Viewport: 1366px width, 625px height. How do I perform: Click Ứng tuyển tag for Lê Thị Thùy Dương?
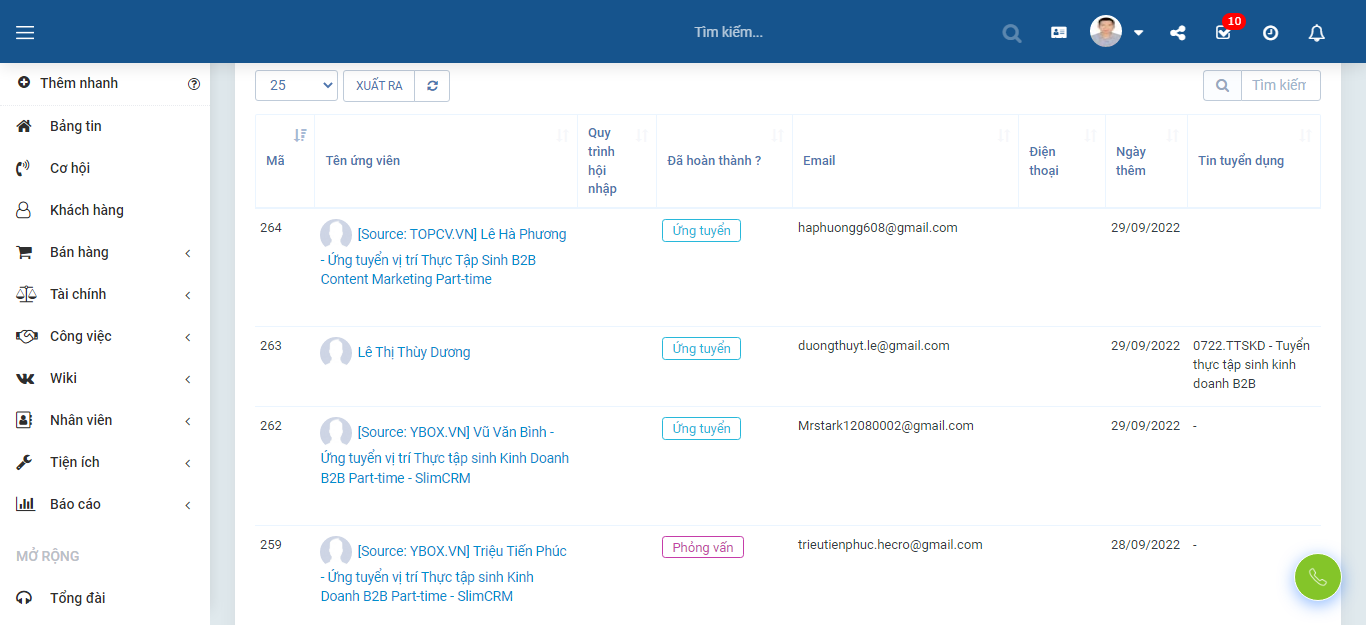click(701, 349)
